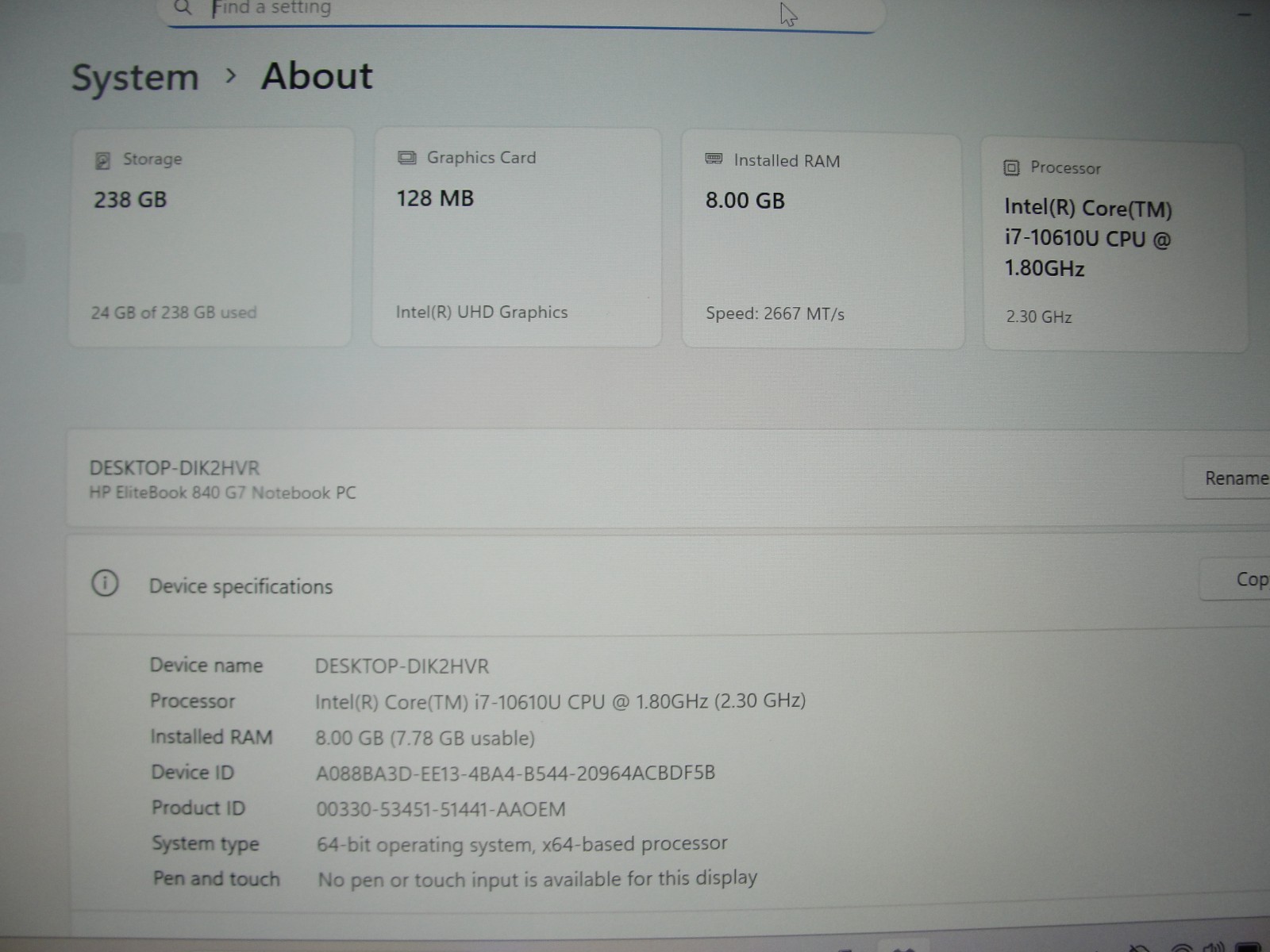This screenshot has height=952, width=1270.
Task: Click the Graphics Card icon
Action: pyautogui.click(x=407, y=158)
